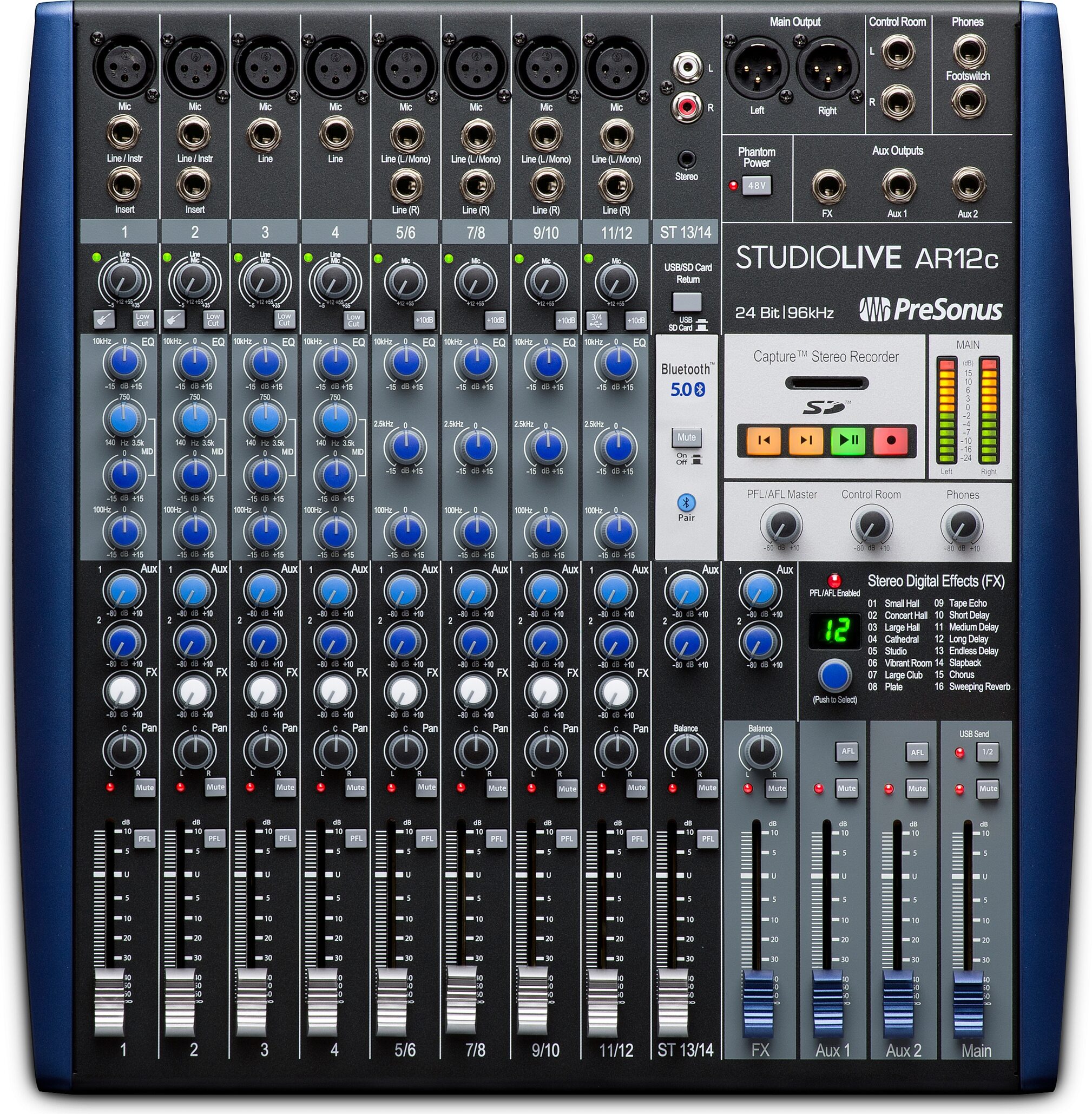Touch the PFL/AFL Master knob
This screenshot has height=1114, width=1092.
pyautogui.click(x=781, y=525)
